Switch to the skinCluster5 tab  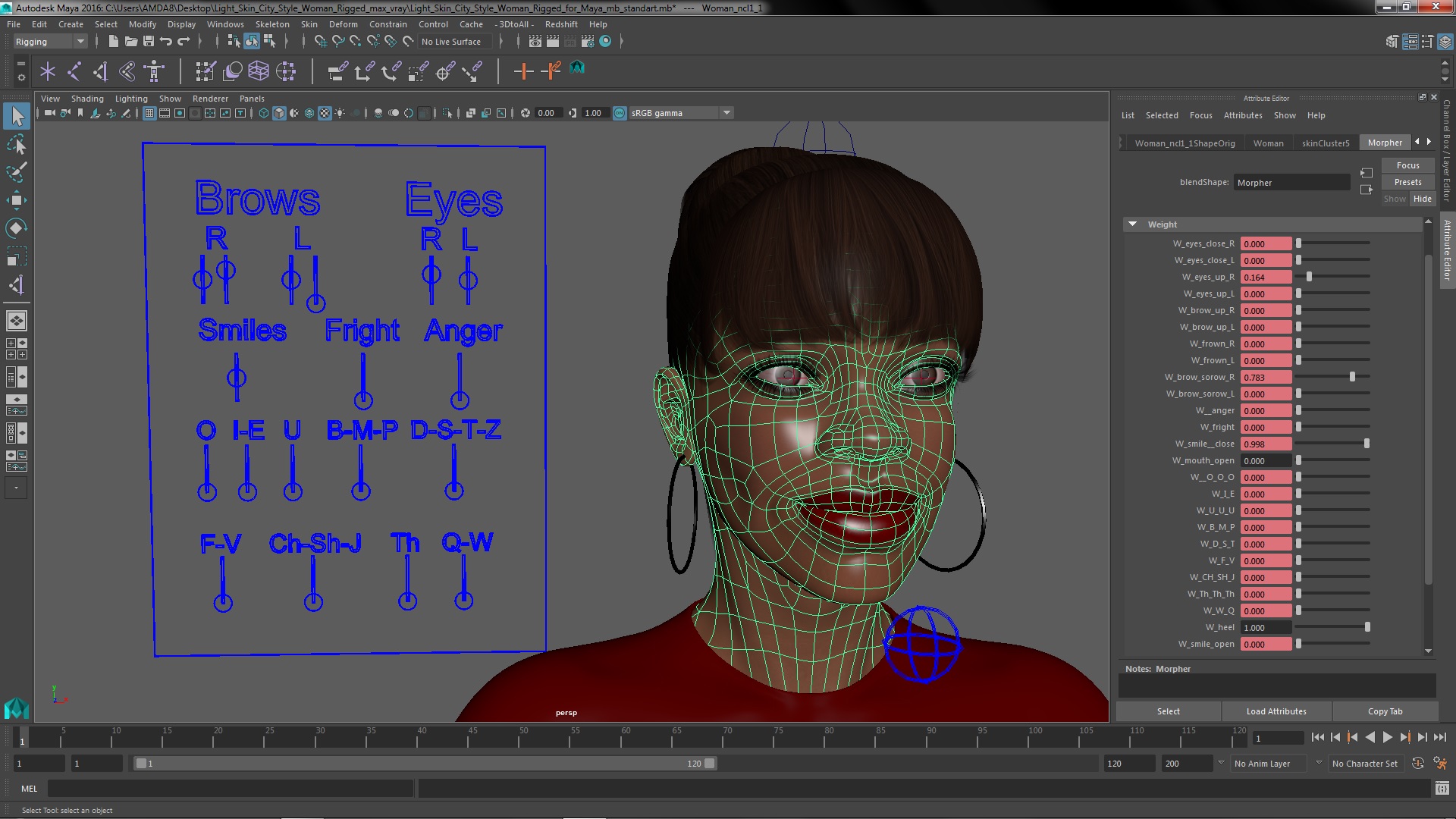[x=1325, y=143]
